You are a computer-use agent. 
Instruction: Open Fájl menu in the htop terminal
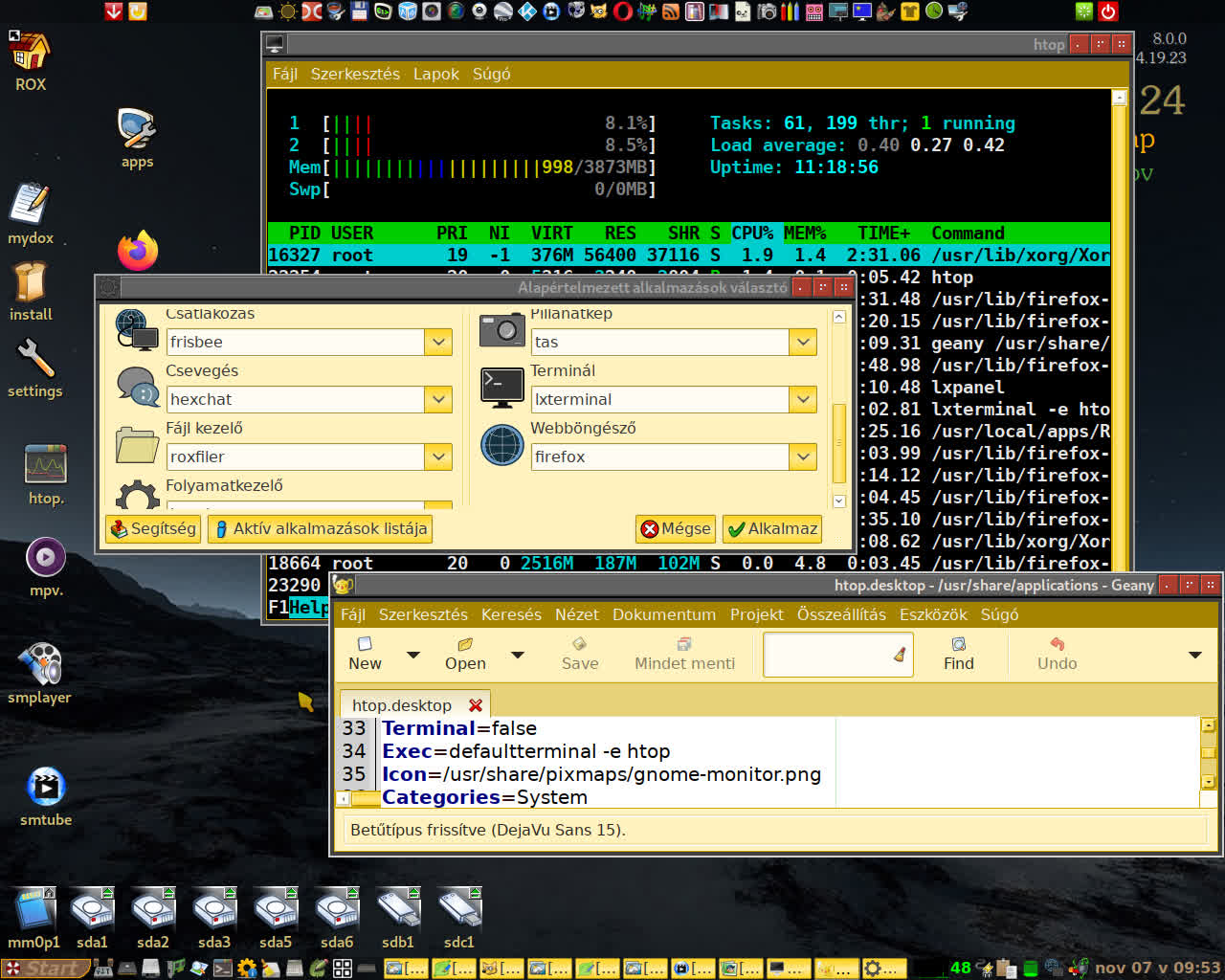tap(285, 74)
